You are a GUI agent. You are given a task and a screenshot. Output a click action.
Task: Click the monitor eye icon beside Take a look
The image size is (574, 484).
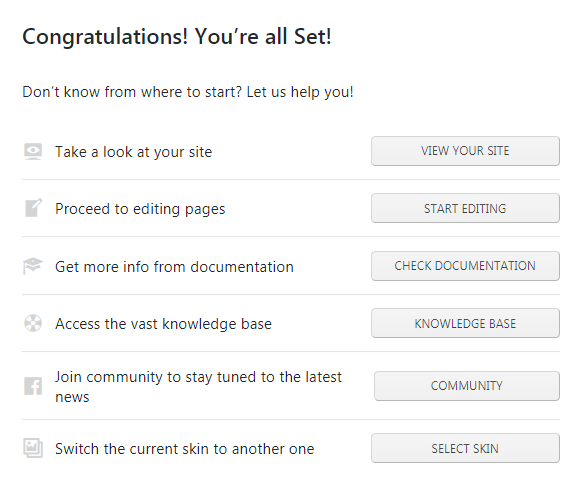pyautogui.click(x=33, y=152)
